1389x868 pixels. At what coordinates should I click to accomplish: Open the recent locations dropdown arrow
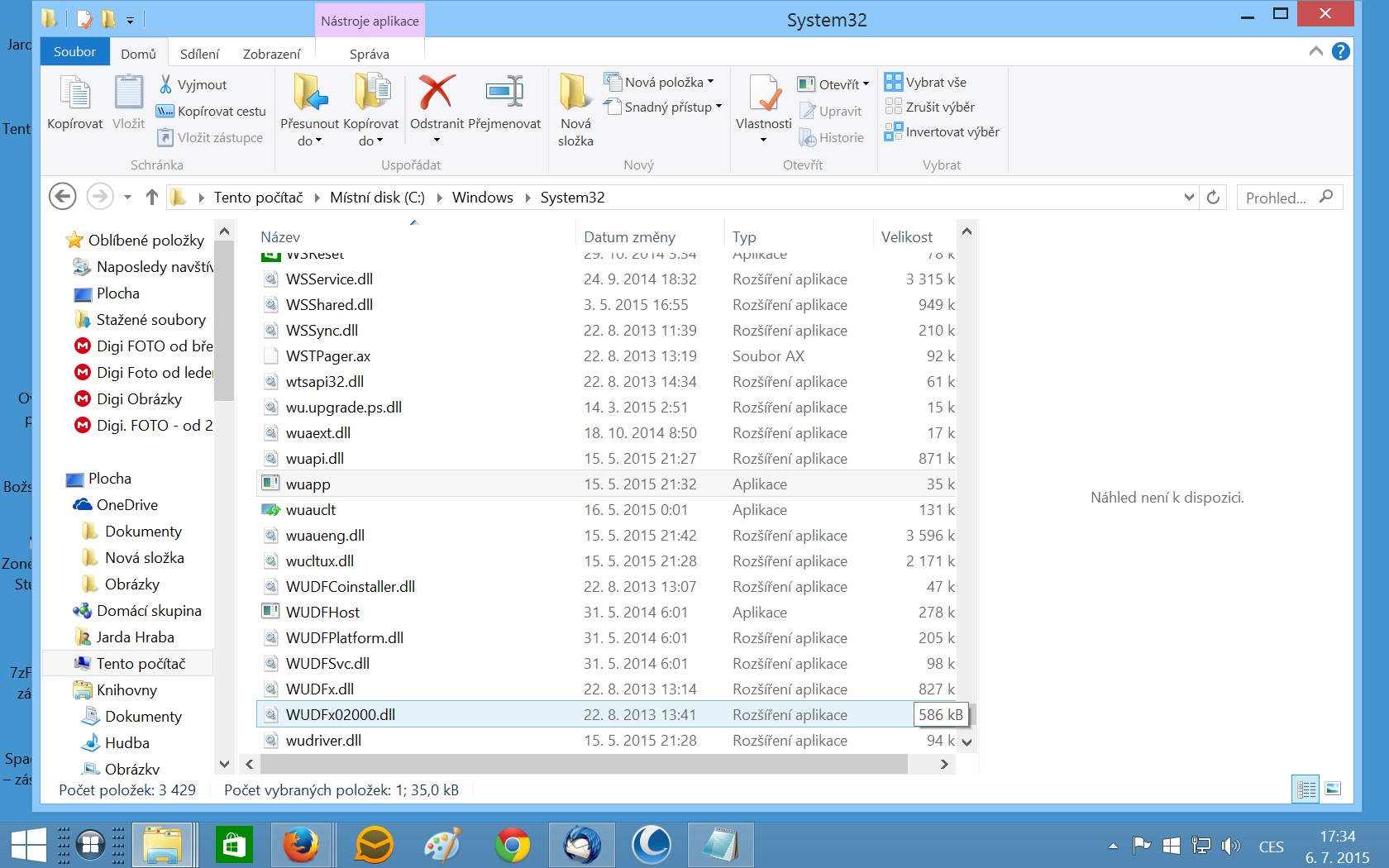click(127, 197)
